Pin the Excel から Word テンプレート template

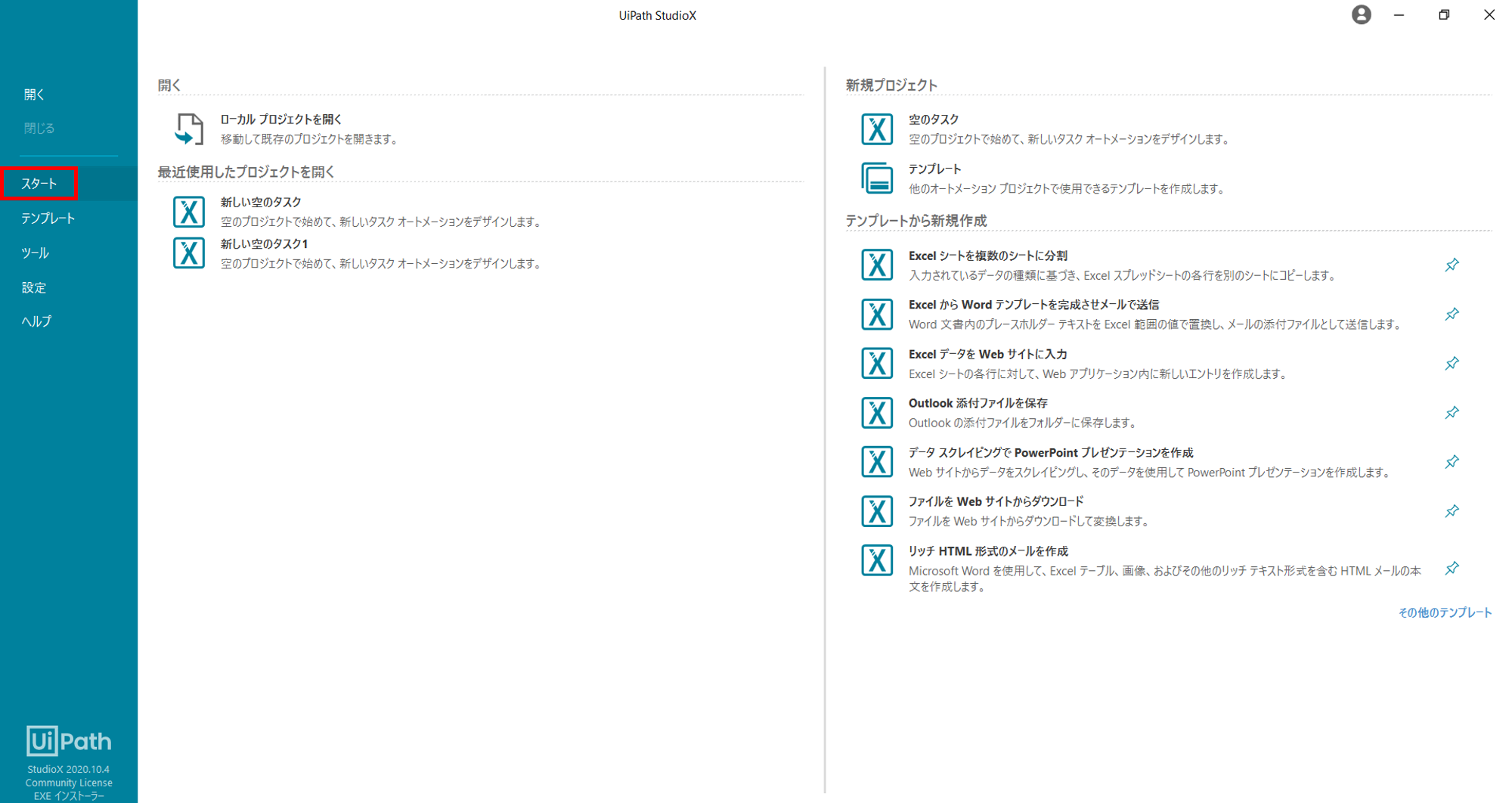[1452, 314]
